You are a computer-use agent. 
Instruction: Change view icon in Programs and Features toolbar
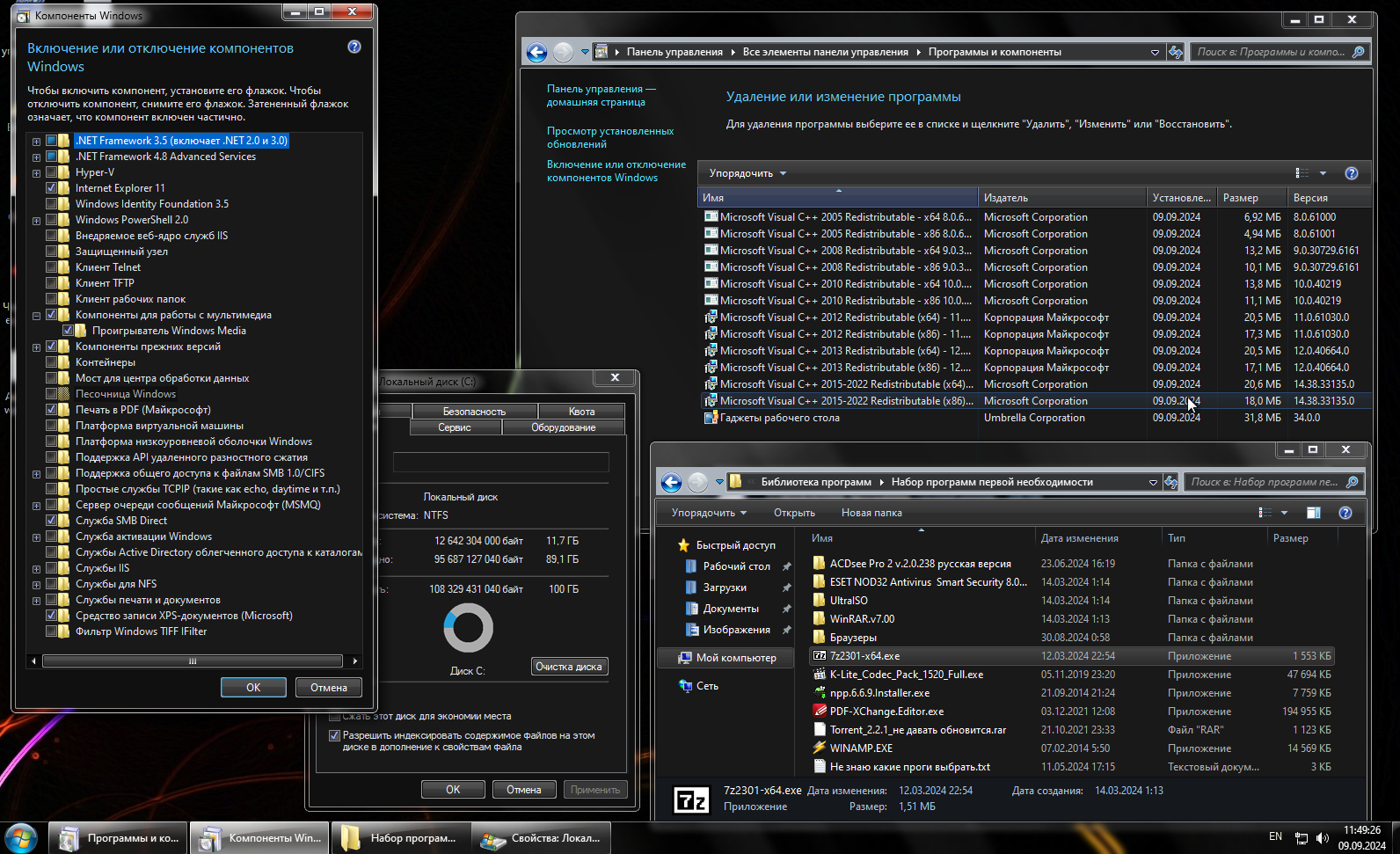click(1302, 173)
